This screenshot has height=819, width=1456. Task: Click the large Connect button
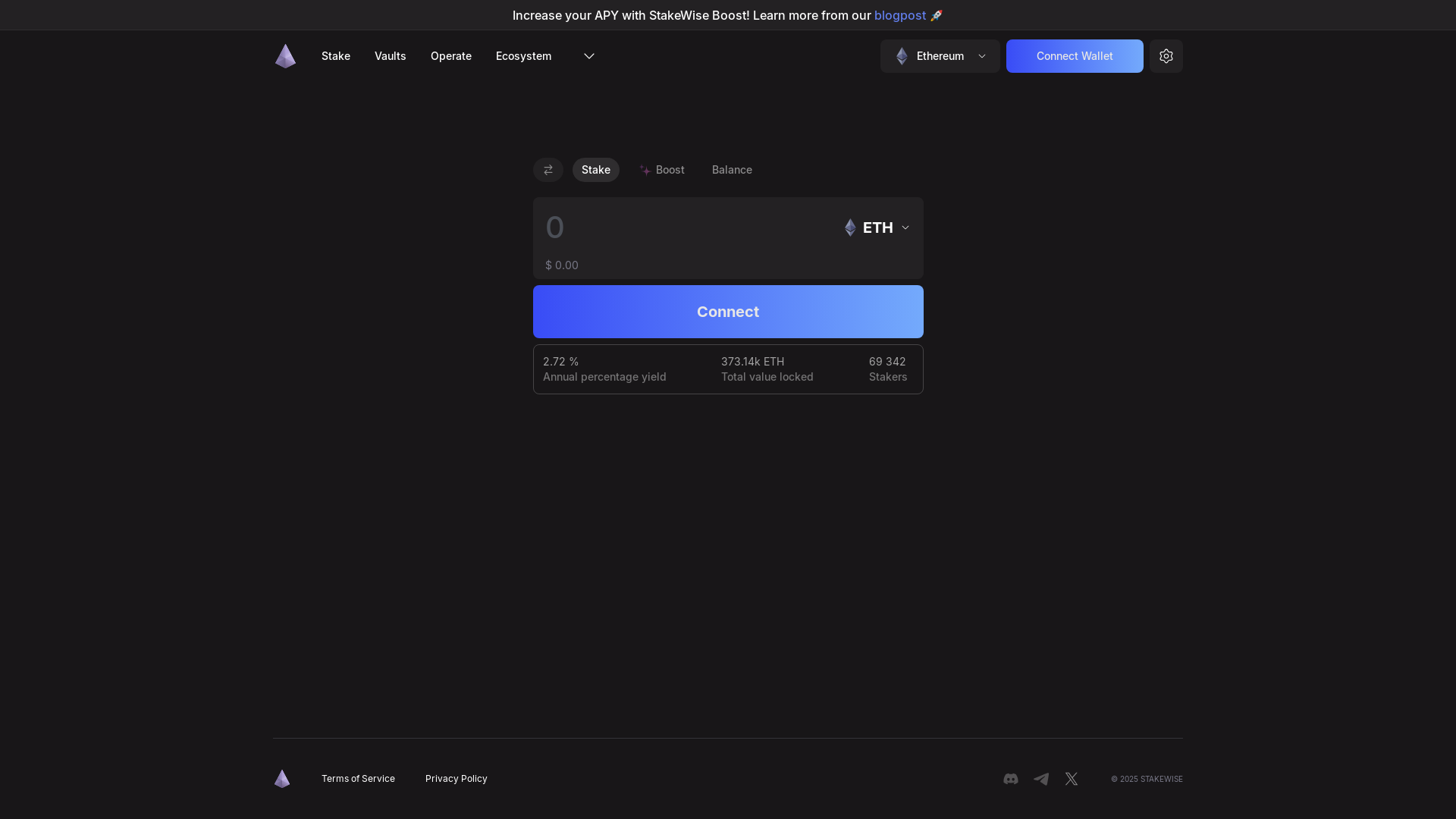click(728, 312)
